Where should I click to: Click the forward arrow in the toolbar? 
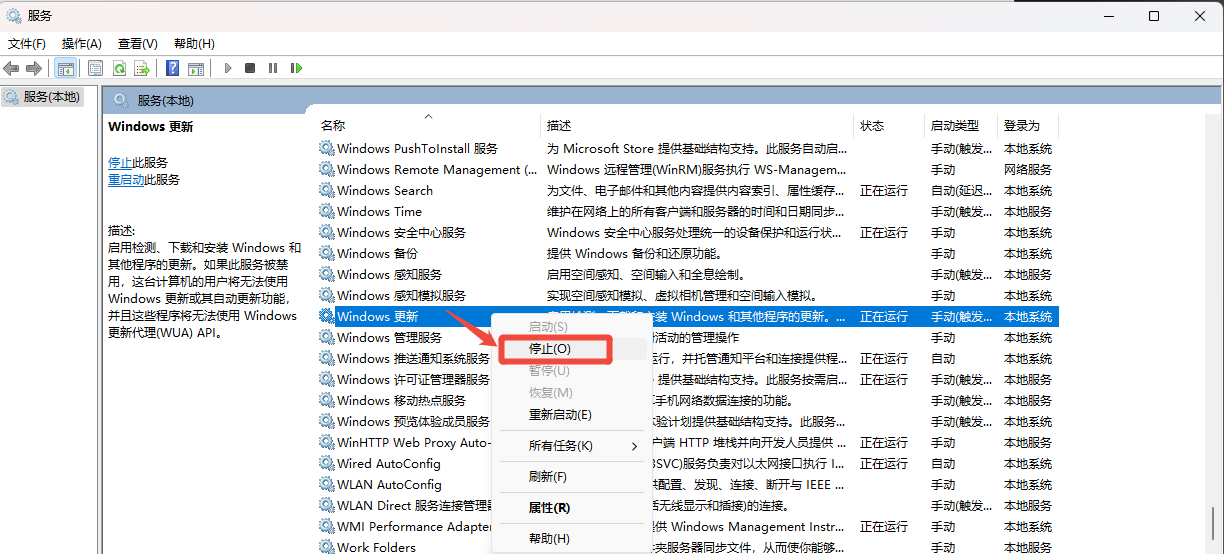coord(33,68)
